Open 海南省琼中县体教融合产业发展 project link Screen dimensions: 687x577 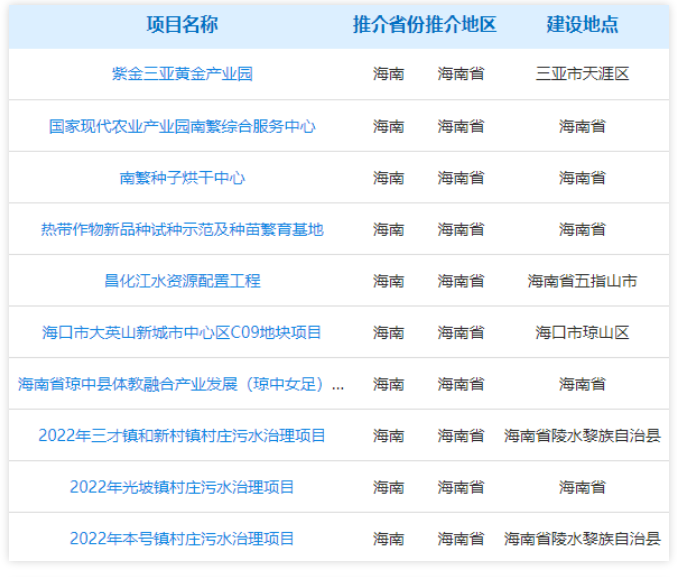181,384
